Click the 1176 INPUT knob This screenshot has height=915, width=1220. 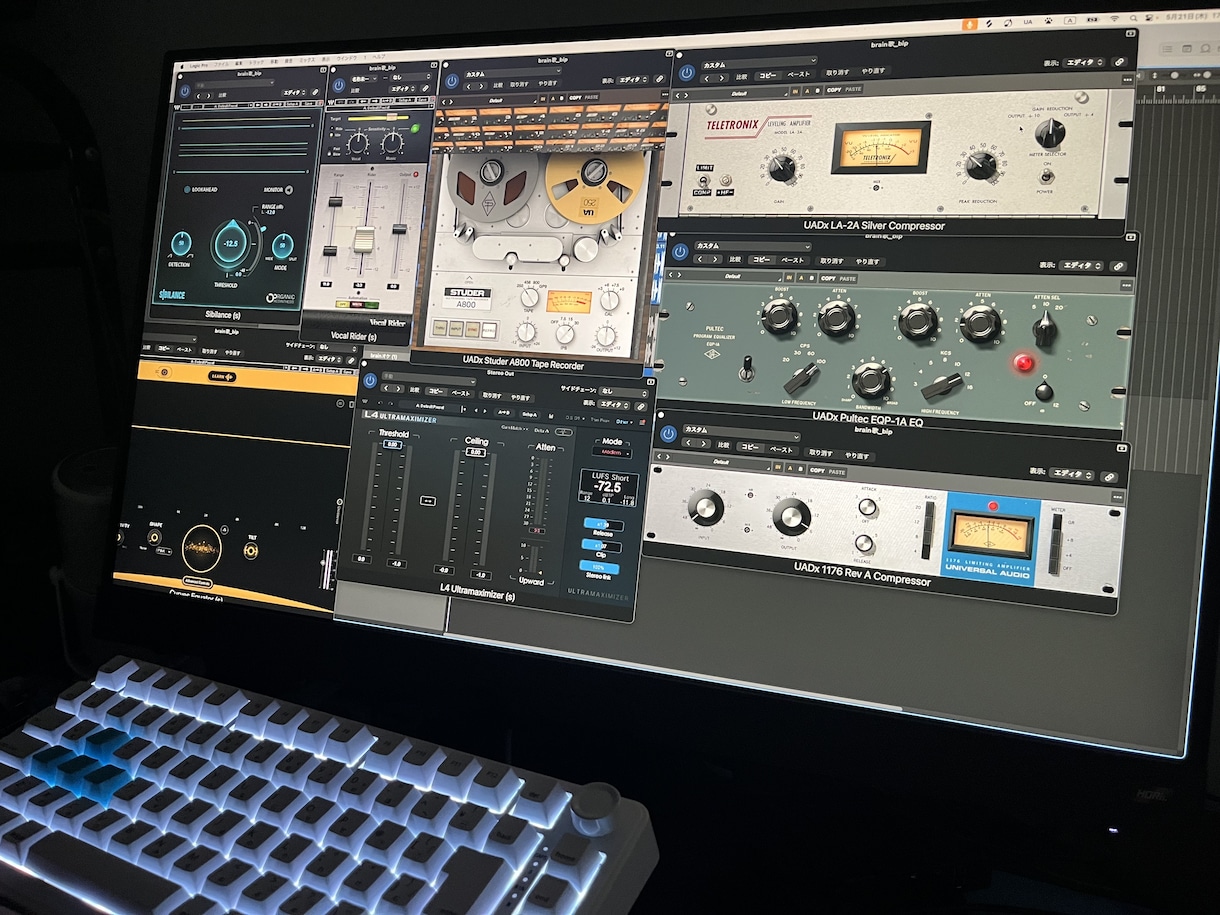[706, 507]
